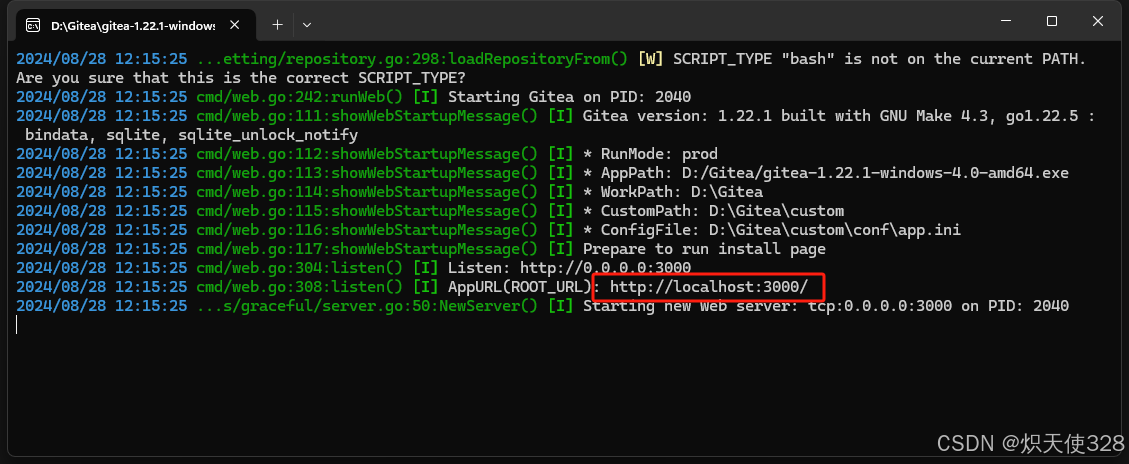Click the loadRepositoryFrom() source reference
This screenshot has width=1129, height=464.
(412, 58)
